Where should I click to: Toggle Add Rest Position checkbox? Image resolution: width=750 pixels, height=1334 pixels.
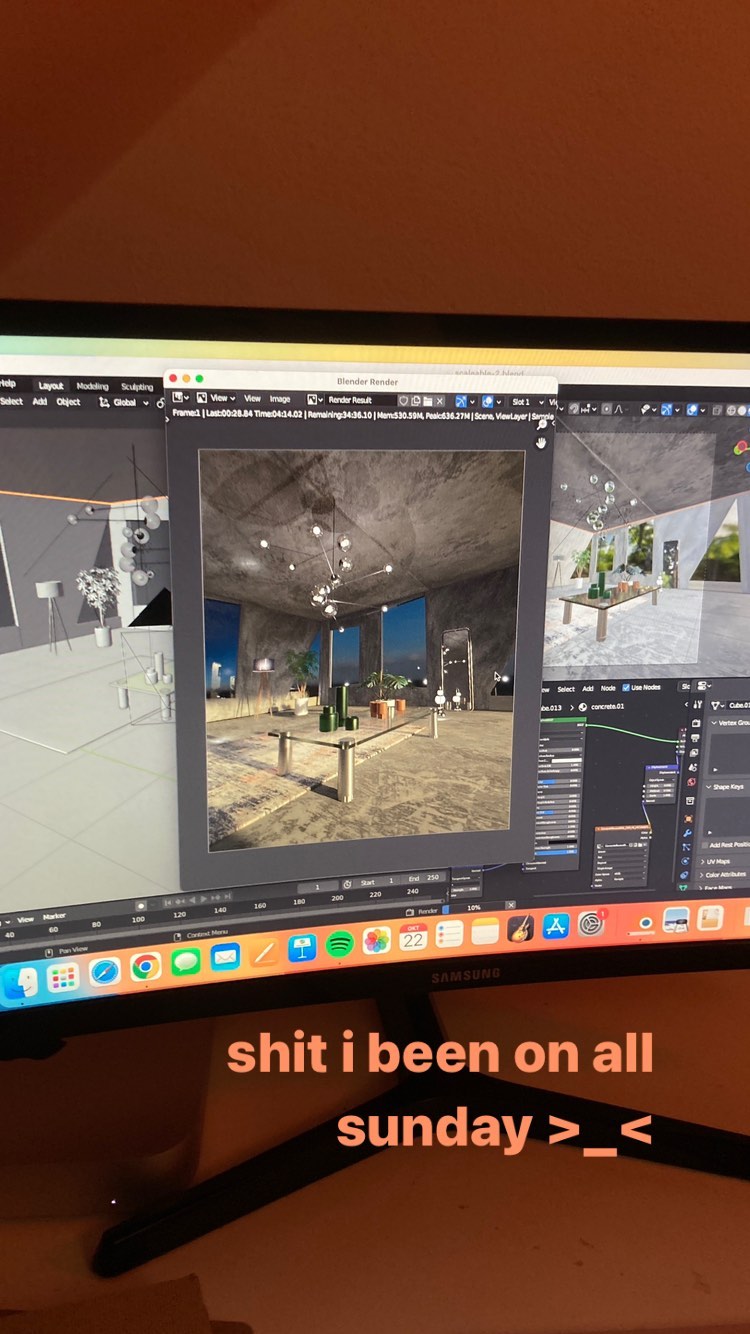tap(705, 845)
